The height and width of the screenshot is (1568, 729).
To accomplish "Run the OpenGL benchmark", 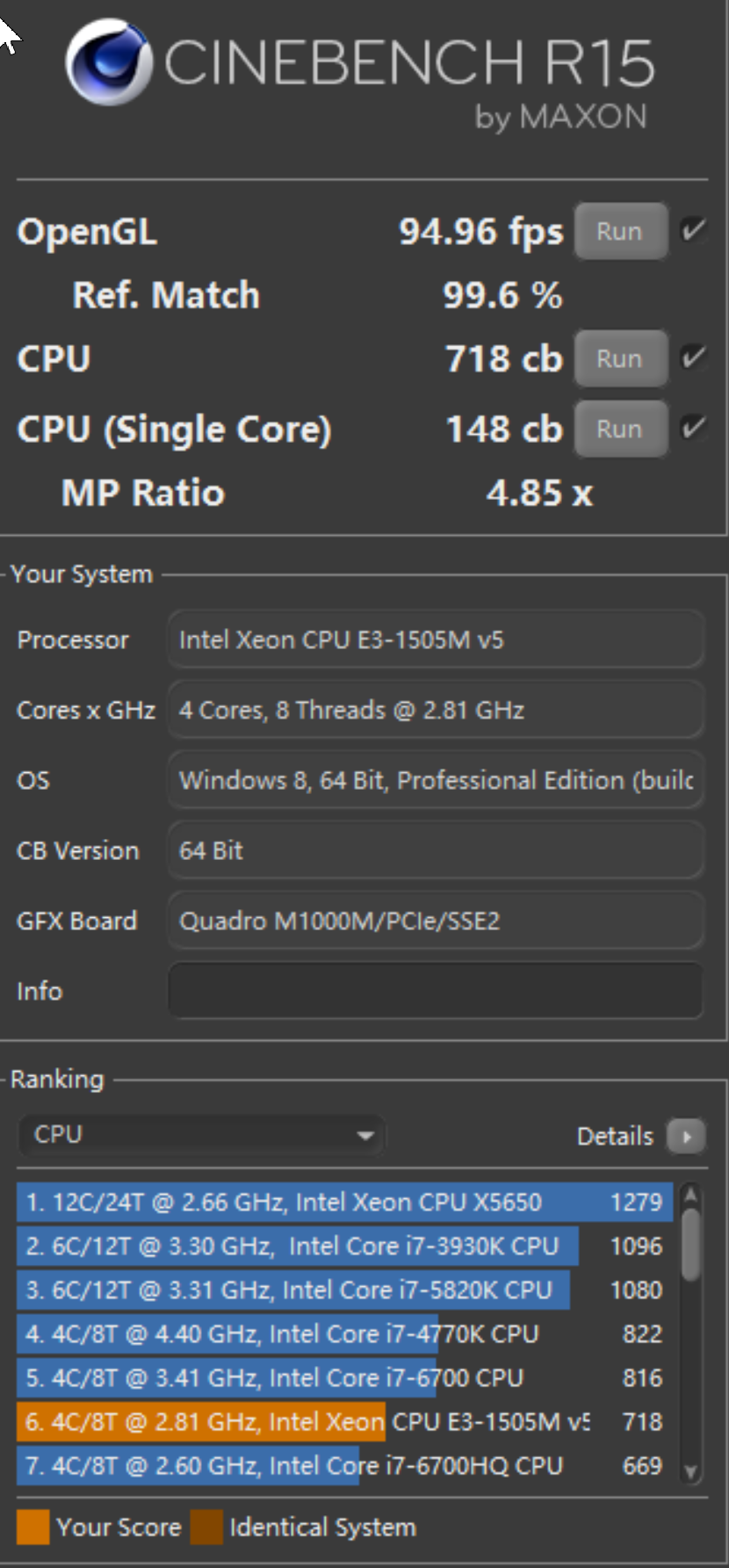I will click(x=620, y=231).
